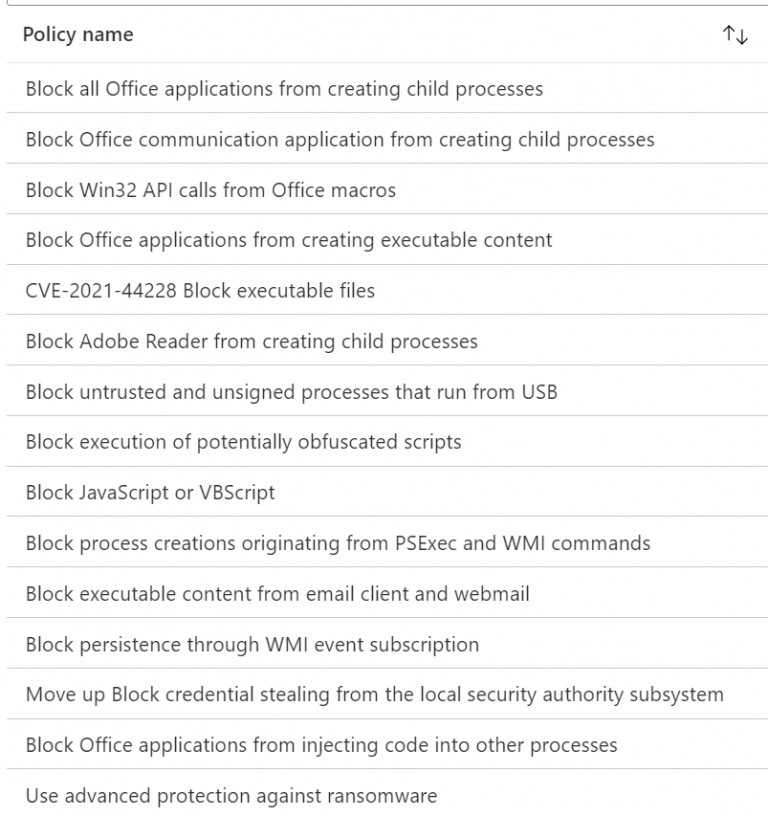Select Block execution of potentially obfuscated scripts
This screenshot has height=816, width=768.
point(245,442)
